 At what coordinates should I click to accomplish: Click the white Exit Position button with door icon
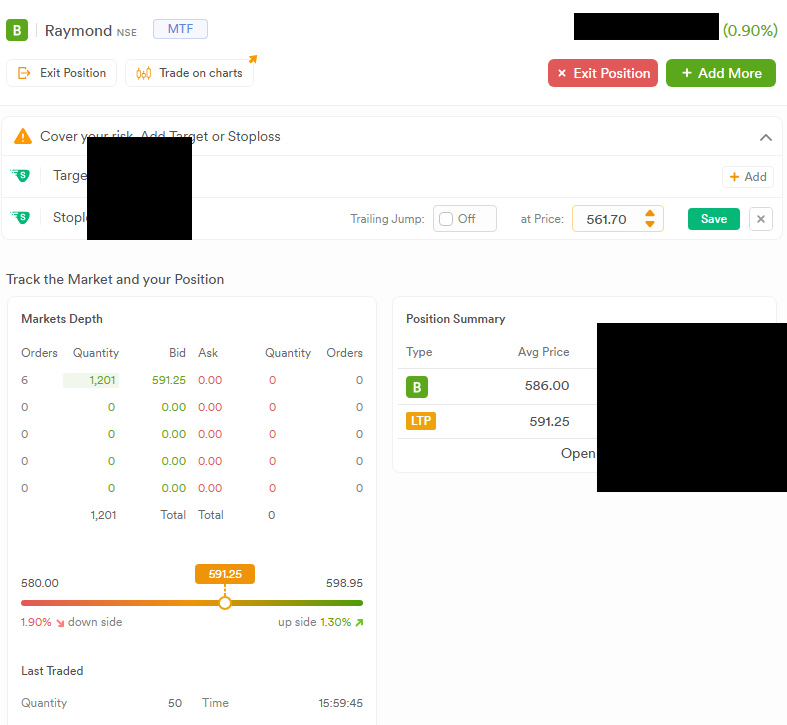[62, 73]
